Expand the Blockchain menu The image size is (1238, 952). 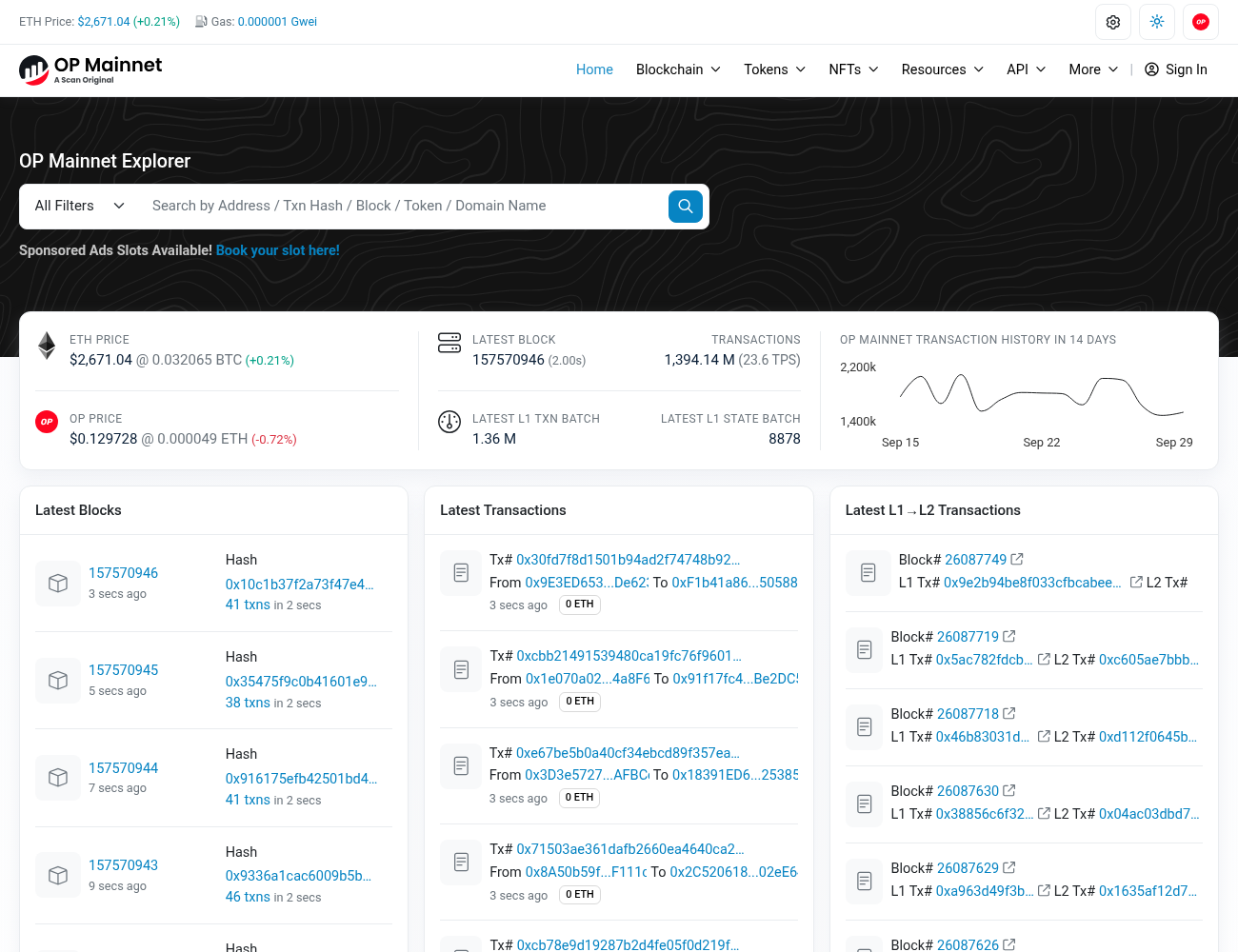pyautogui.click(x=678, y=69)
